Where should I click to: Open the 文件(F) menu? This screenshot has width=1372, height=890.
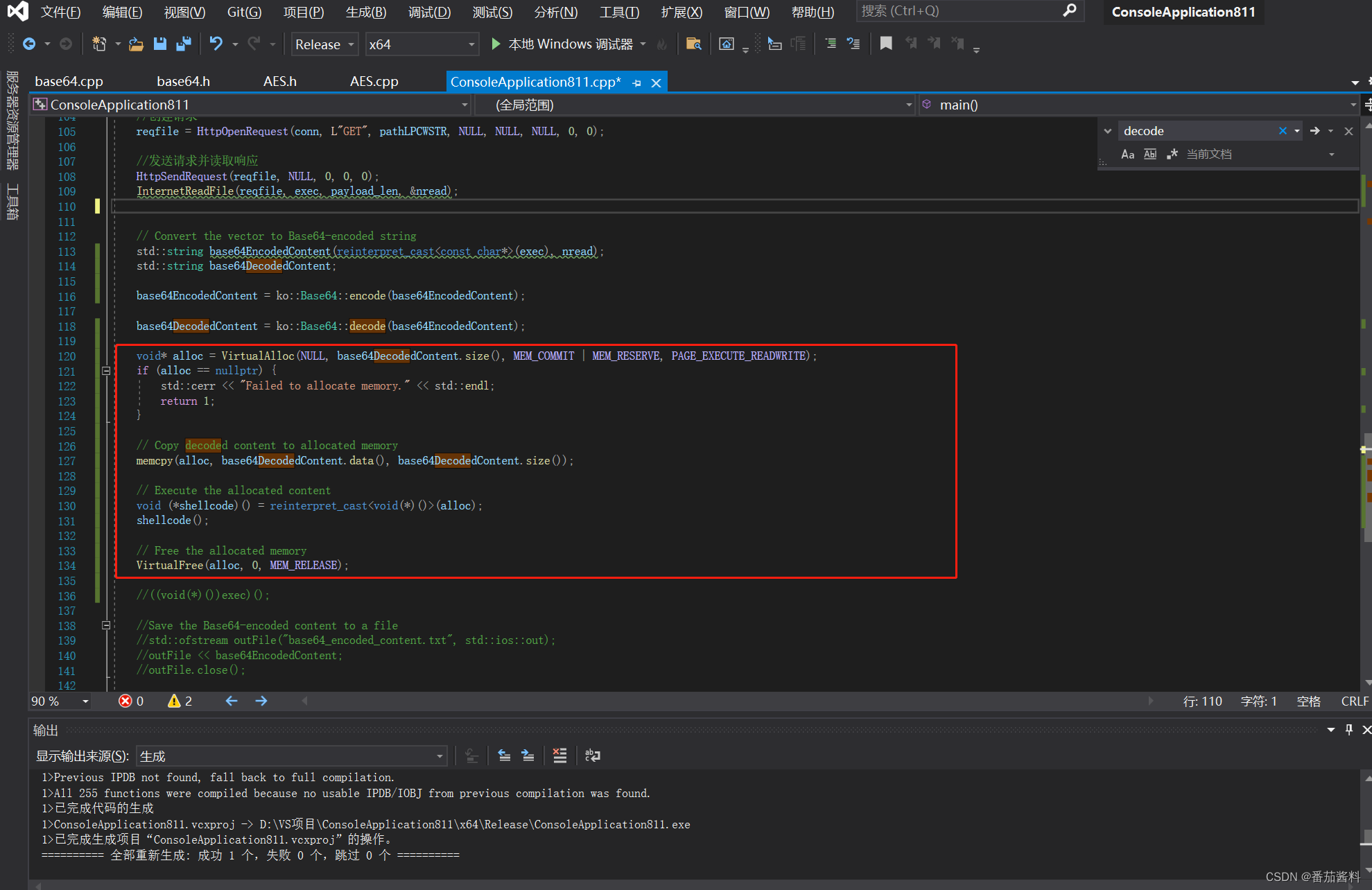tap(60, 12)
